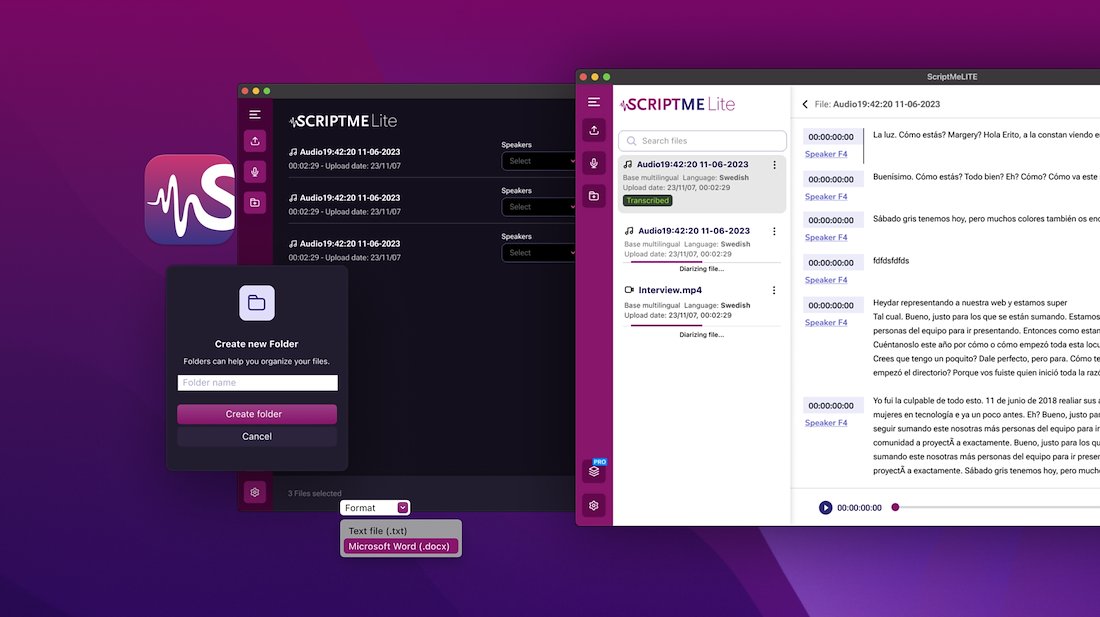The width and height of the screenshot is (1100, 617).
Task: Close the light ScriptMeLITE window with red button
Action: click(584, 77)
